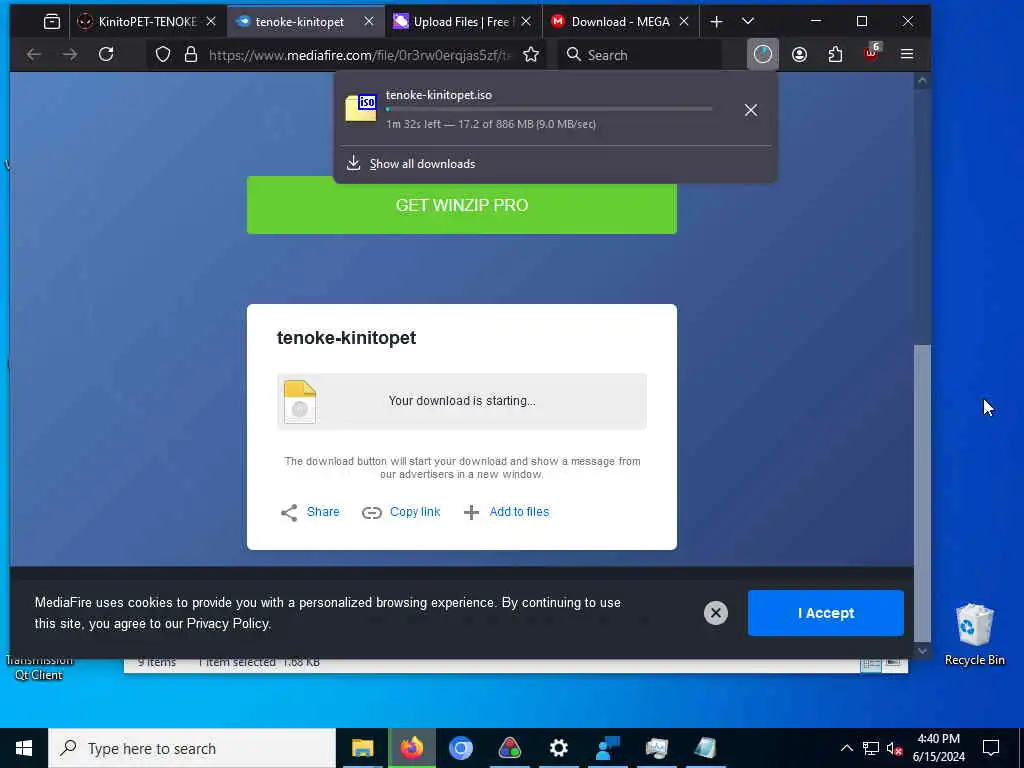
Task: Open Chromium browser taskbar icon
Action: tap(460, 748)
